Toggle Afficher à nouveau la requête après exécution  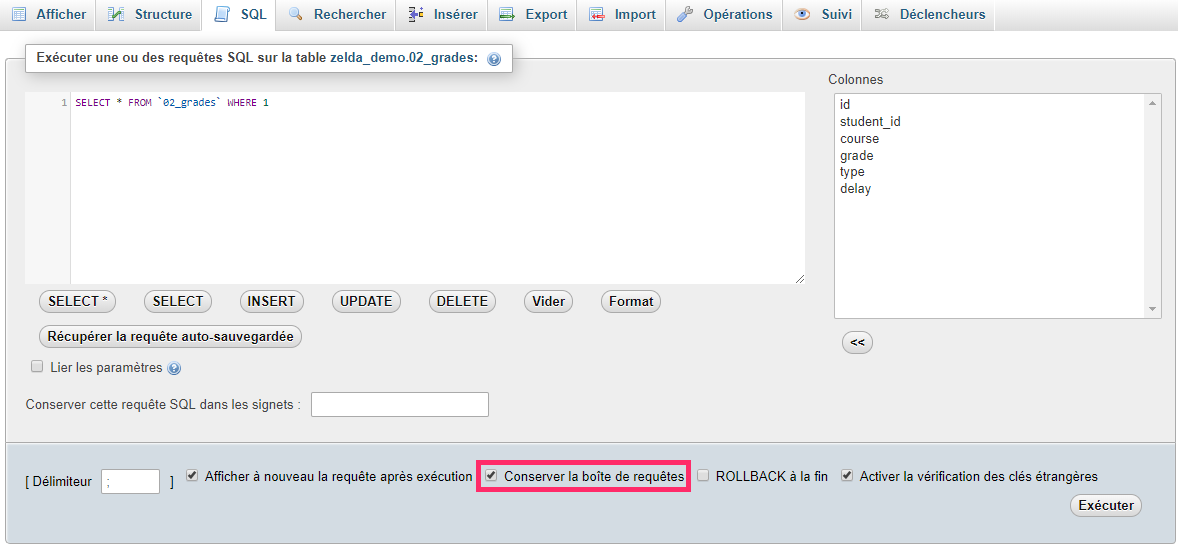tap(192, 476)
